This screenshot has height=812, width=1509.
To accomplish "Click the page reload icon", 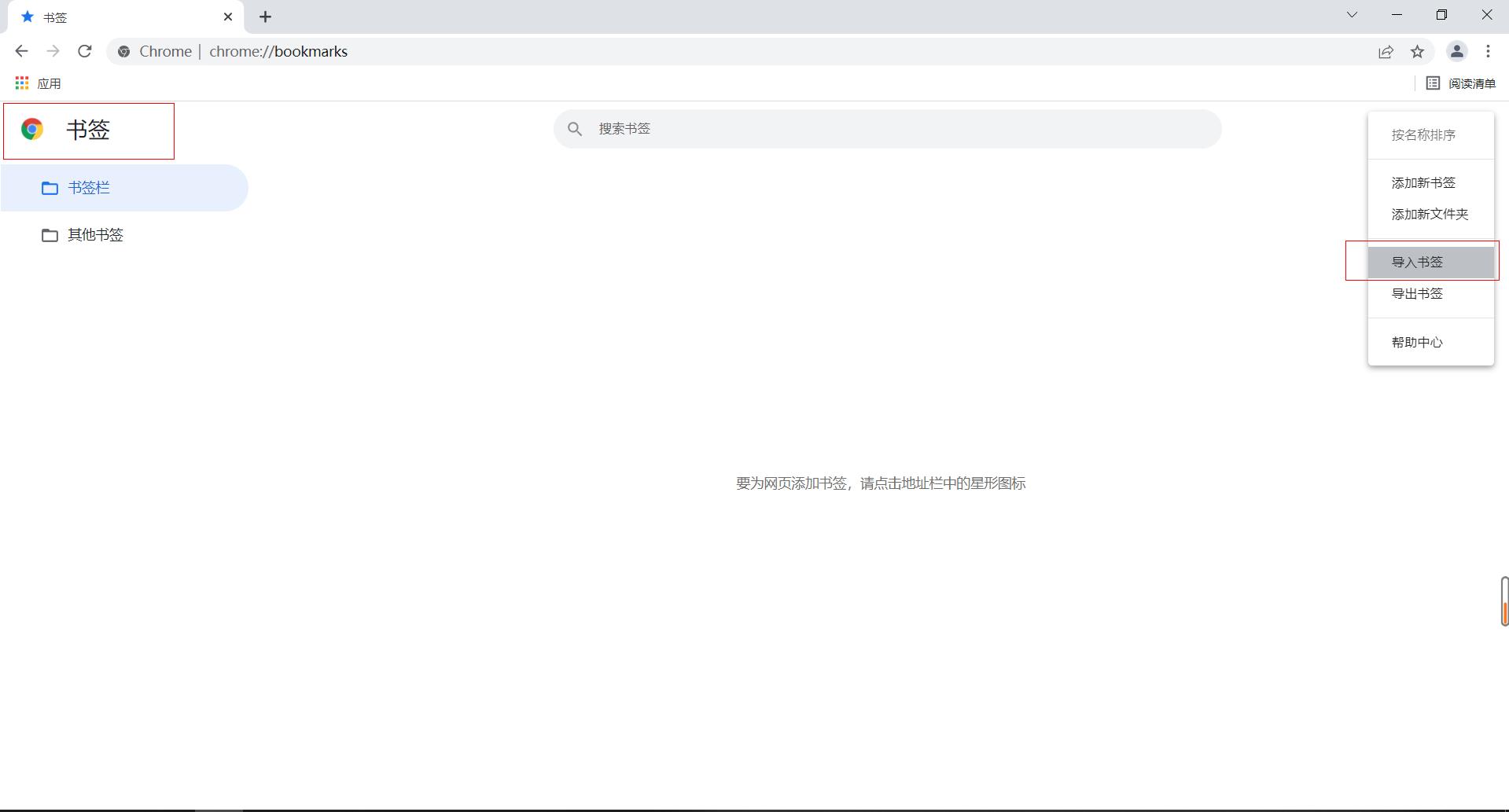I will pyautogui.click(x=85, y=51).
